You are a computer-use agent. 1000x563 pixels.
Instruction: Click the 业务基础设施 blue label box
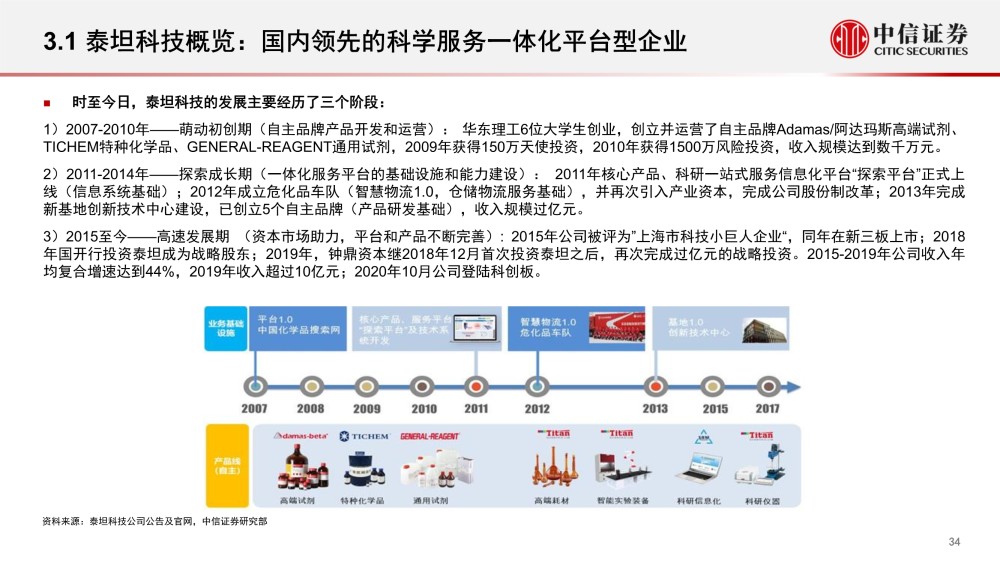pos(226,328)
